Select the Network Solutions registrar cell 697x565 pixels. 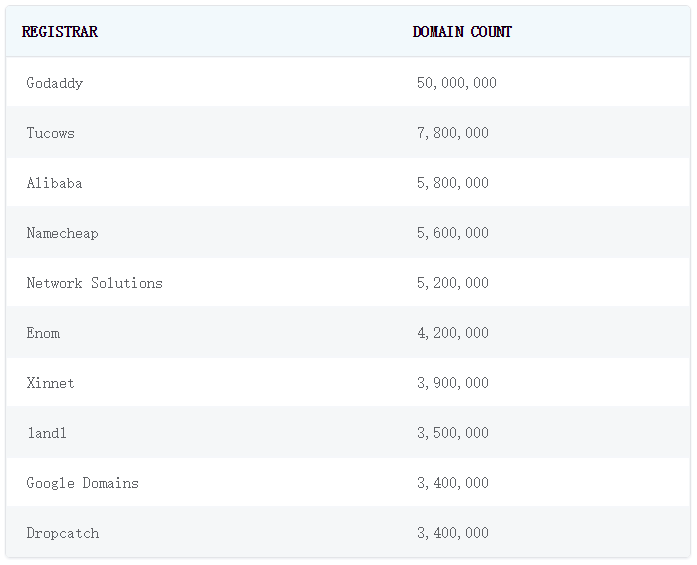coord(95,283)
